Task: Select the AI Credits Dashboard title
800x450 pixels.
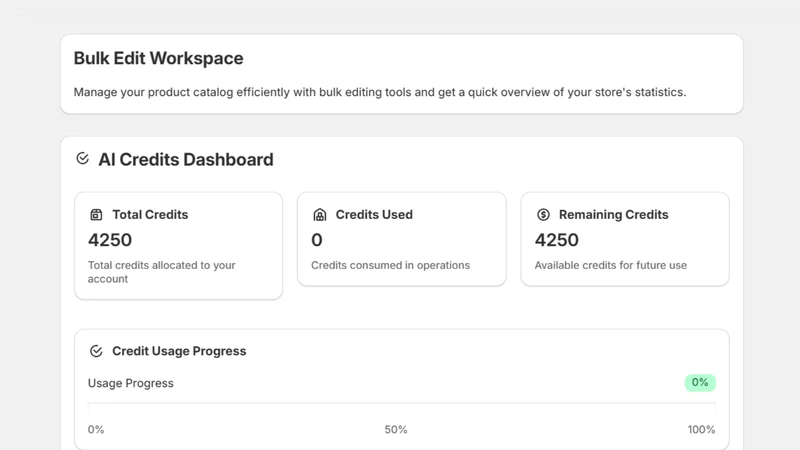Action: [186, 160]
